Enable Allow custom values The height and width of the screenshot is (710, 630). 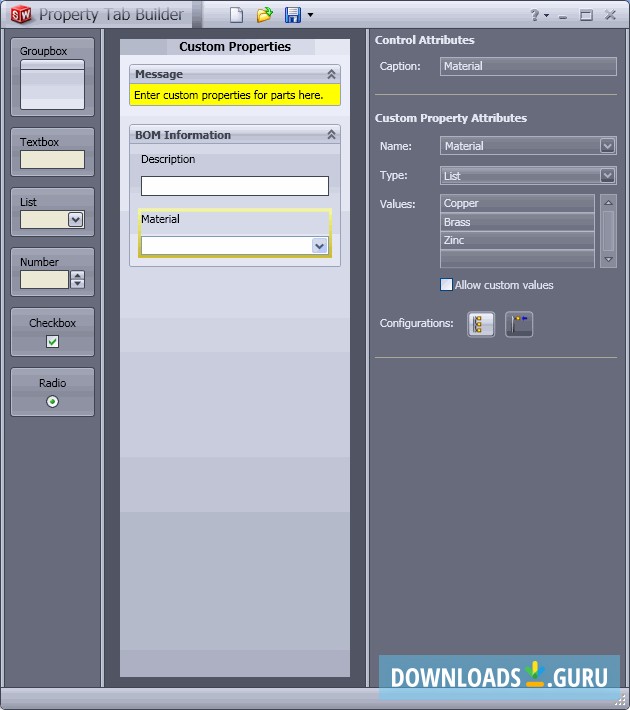tap(446, 285)
